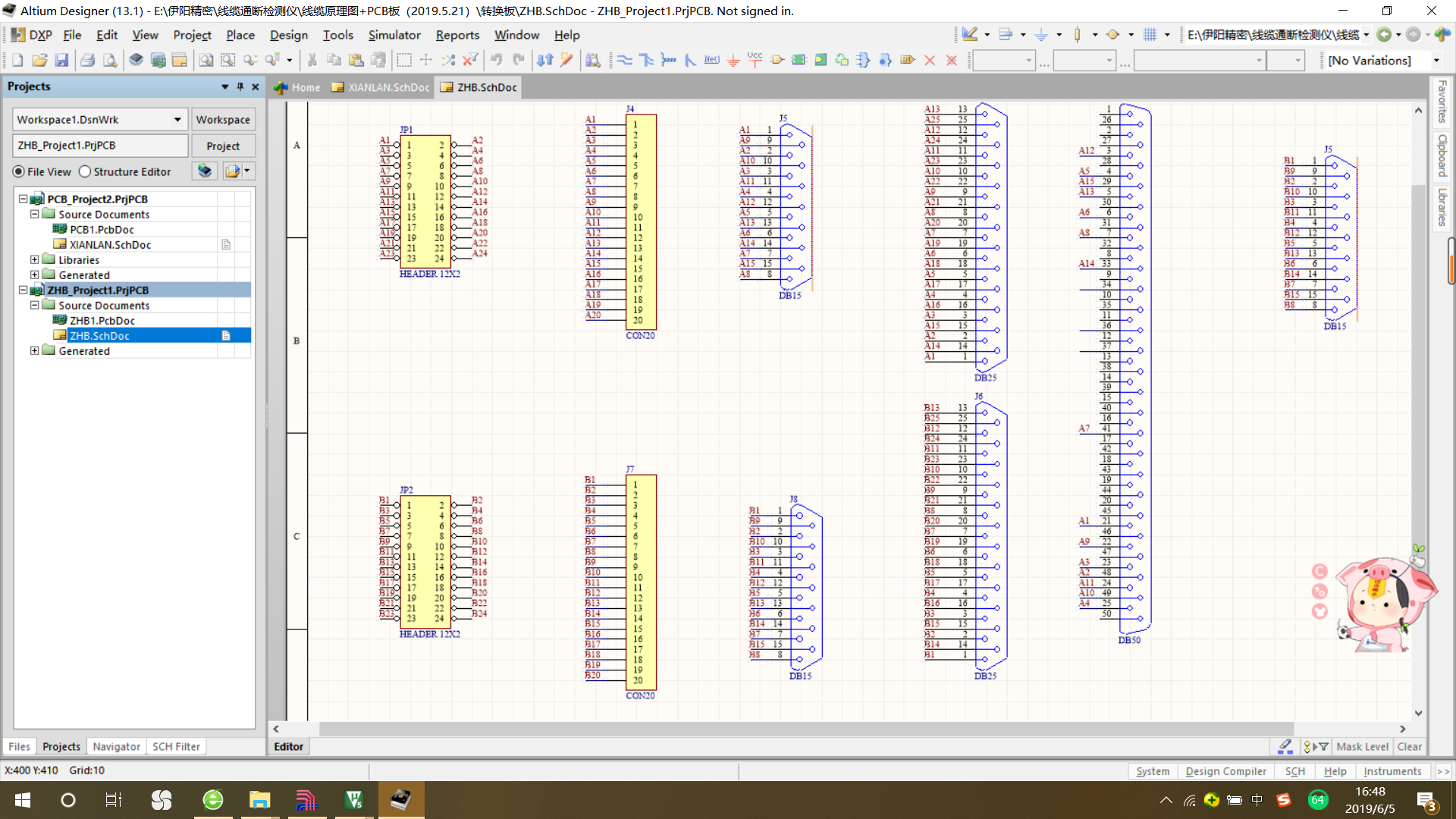The height and width of the screenshot is (819, 1456).
Task: Place a net label
Action: coord(711,60)
